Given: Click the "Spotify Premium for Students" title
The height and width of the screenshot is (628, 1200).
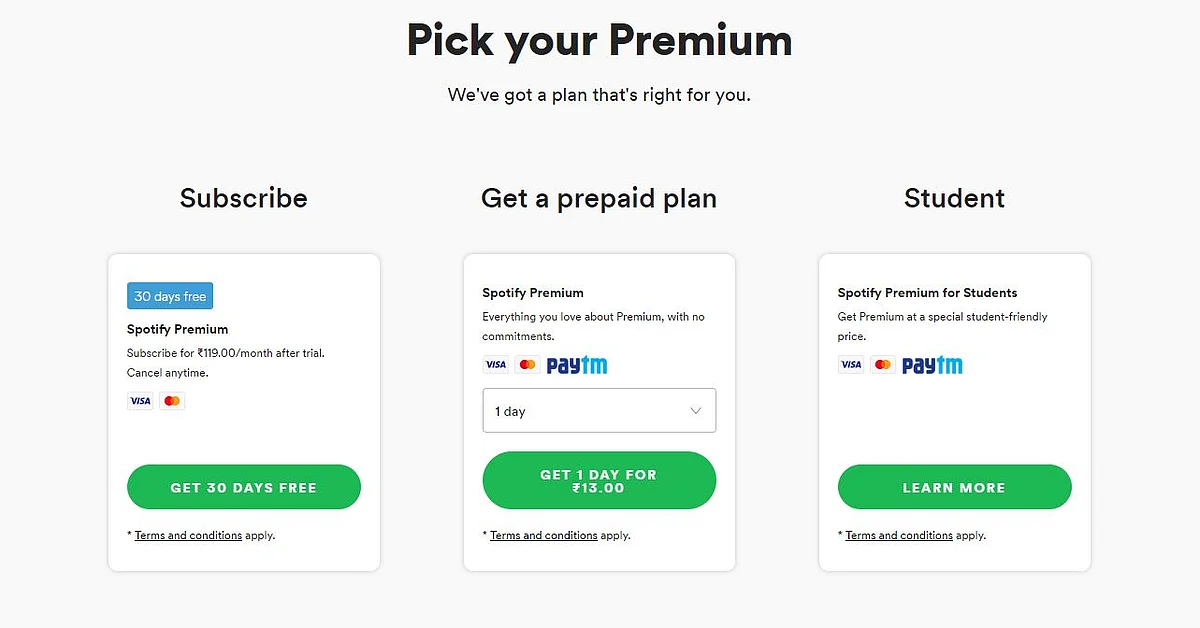Looking at the screenshot, I should click(x=927, y=293).
